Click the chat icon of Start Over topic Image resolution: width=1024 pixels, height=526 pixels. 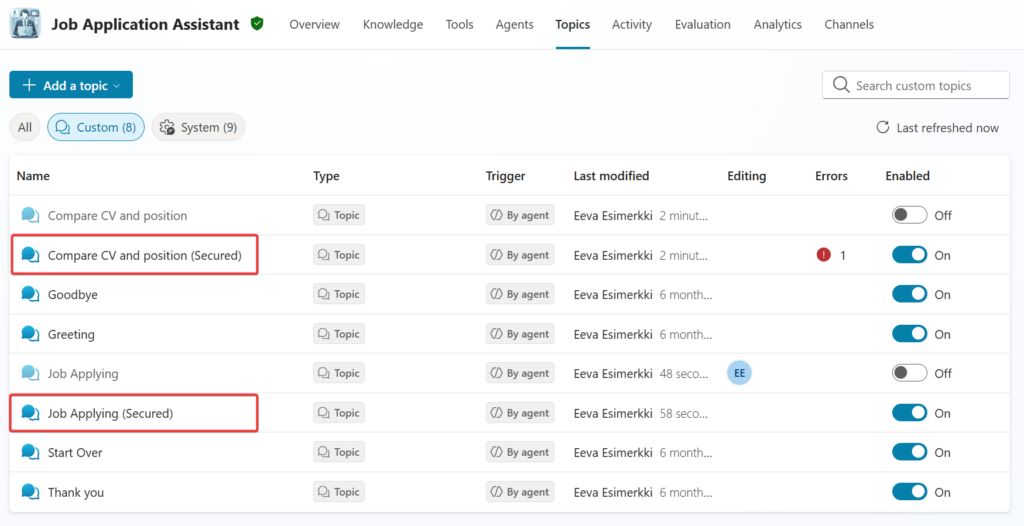[x=31, y=452]
